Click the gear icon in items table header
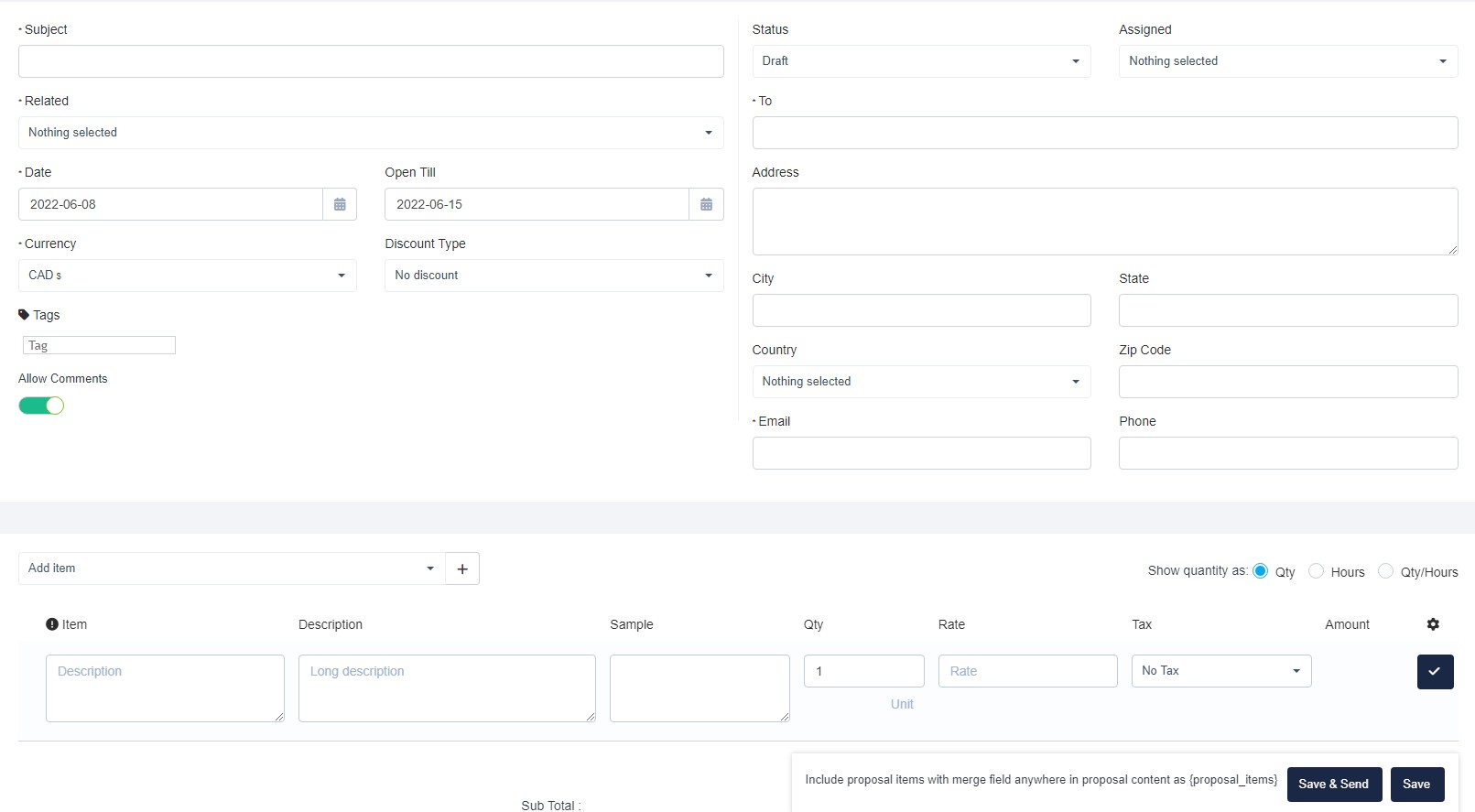The image size is (1475, 812). pos(1433,624)
